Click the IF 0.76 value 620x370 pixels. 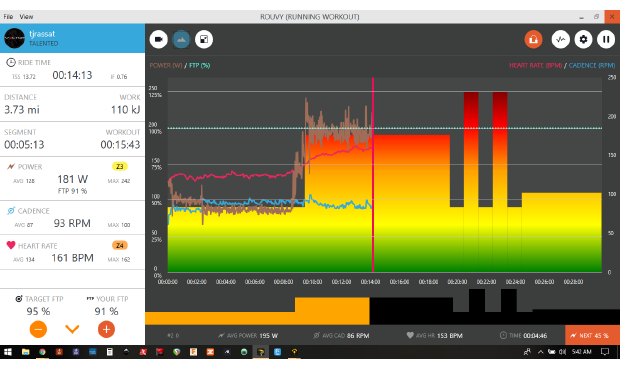coord(119,77)
